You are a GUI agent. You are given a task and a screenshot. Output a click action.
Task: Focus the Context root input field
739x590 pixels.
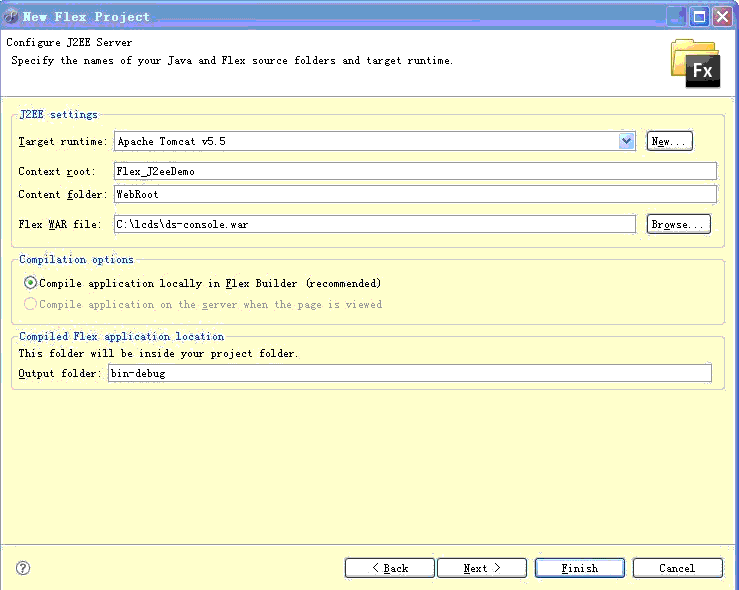415,171
